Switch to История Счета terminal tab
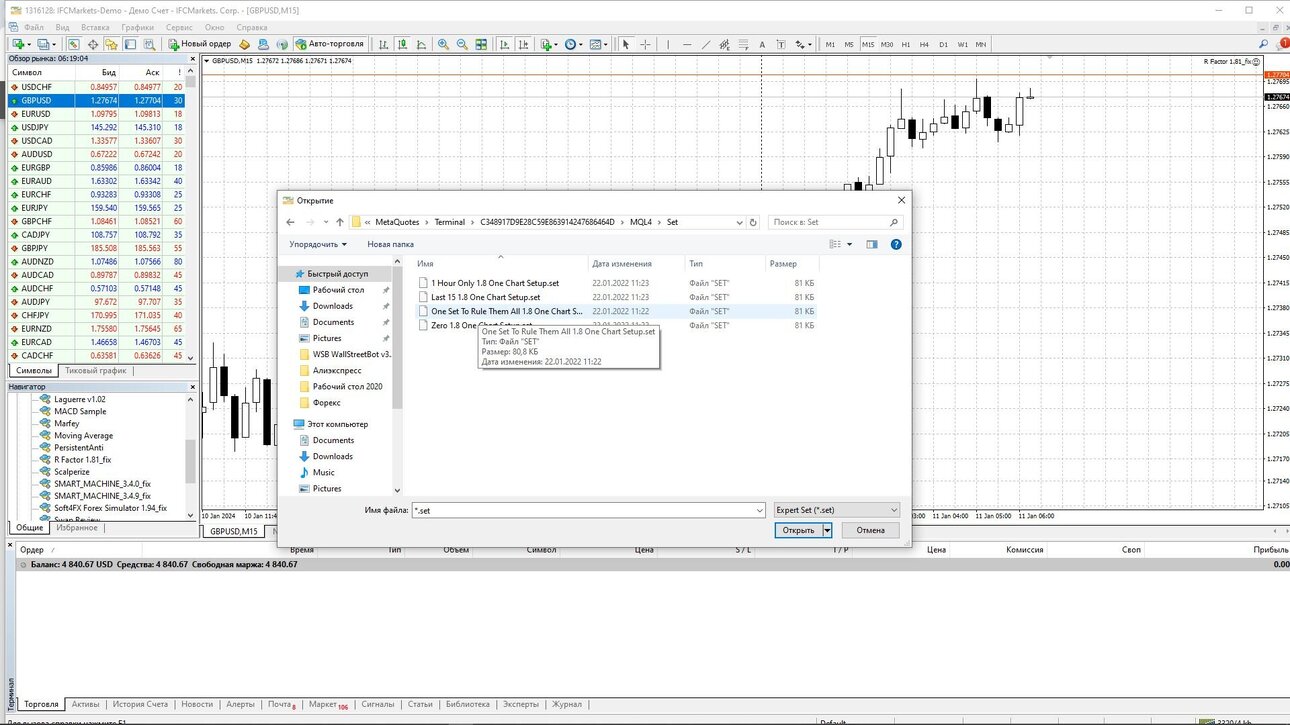 [x=140, y=704]
